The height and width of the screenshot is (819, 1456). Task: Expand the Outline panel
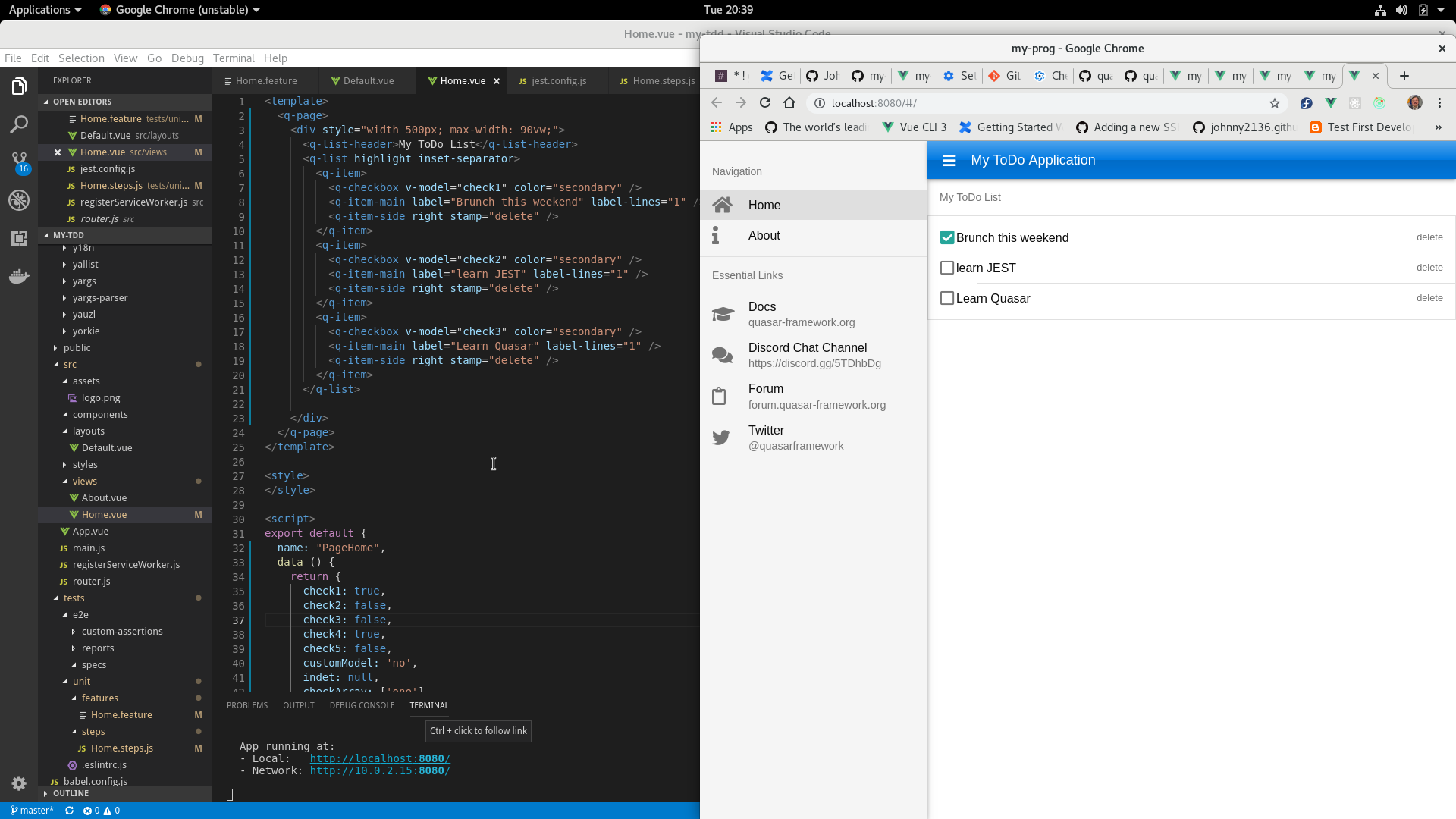coord(71,793)
